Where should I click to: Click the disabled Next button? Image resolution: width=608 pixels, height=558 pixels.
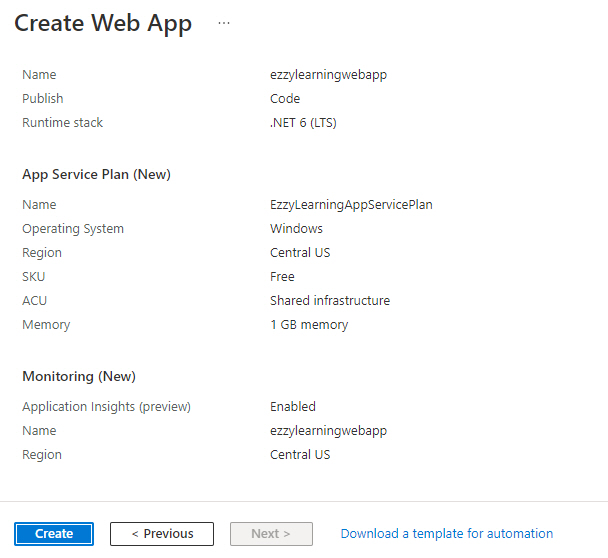271,534
